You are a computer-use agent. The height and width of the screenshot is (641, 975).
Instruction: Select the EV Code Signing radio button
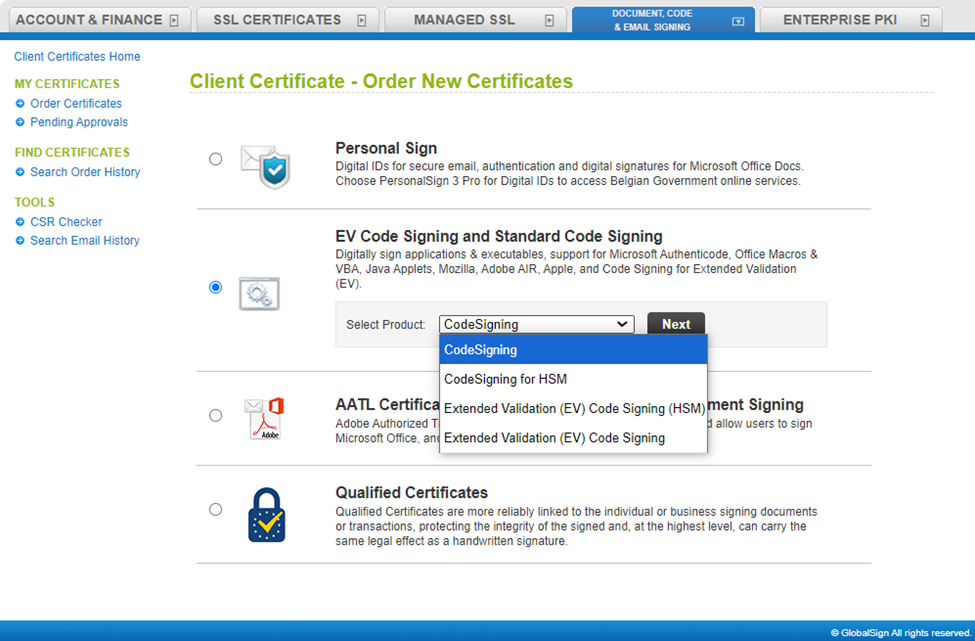[x=216, y=287]
